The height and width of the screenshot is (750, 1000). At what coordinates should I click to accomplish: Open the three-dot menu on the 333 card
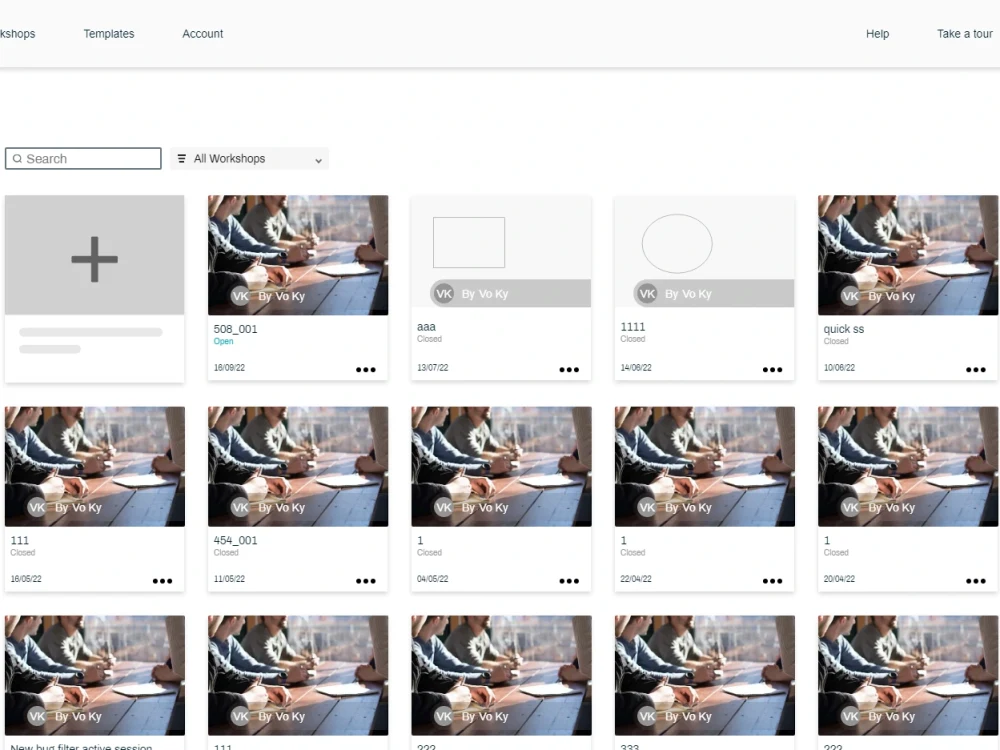pyautogui.click(x=772, y=748)
